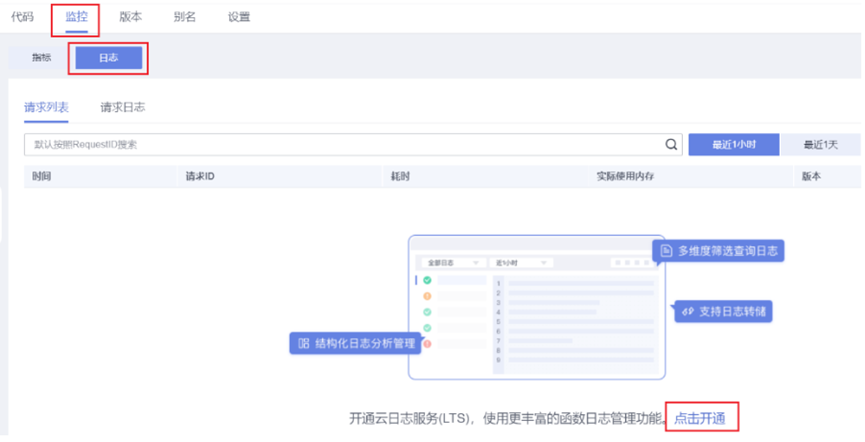Select the 指标 sub-tab
The image size is (865, 442).
pos(41,57)
